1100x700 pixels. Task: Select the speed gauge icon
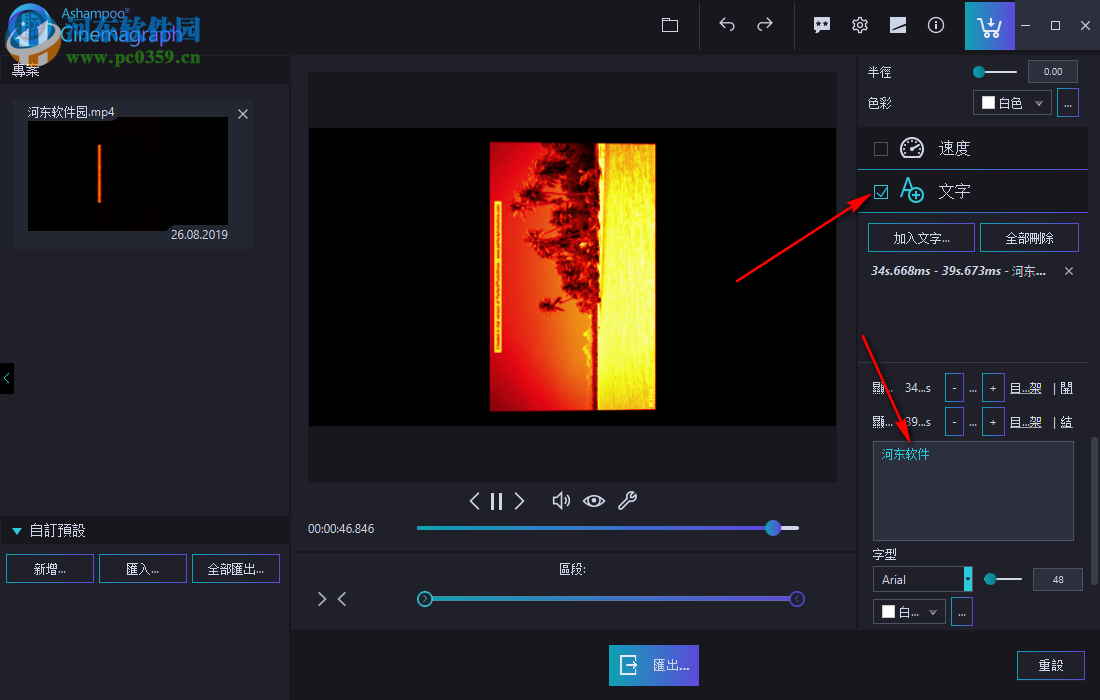click(911, 147)
